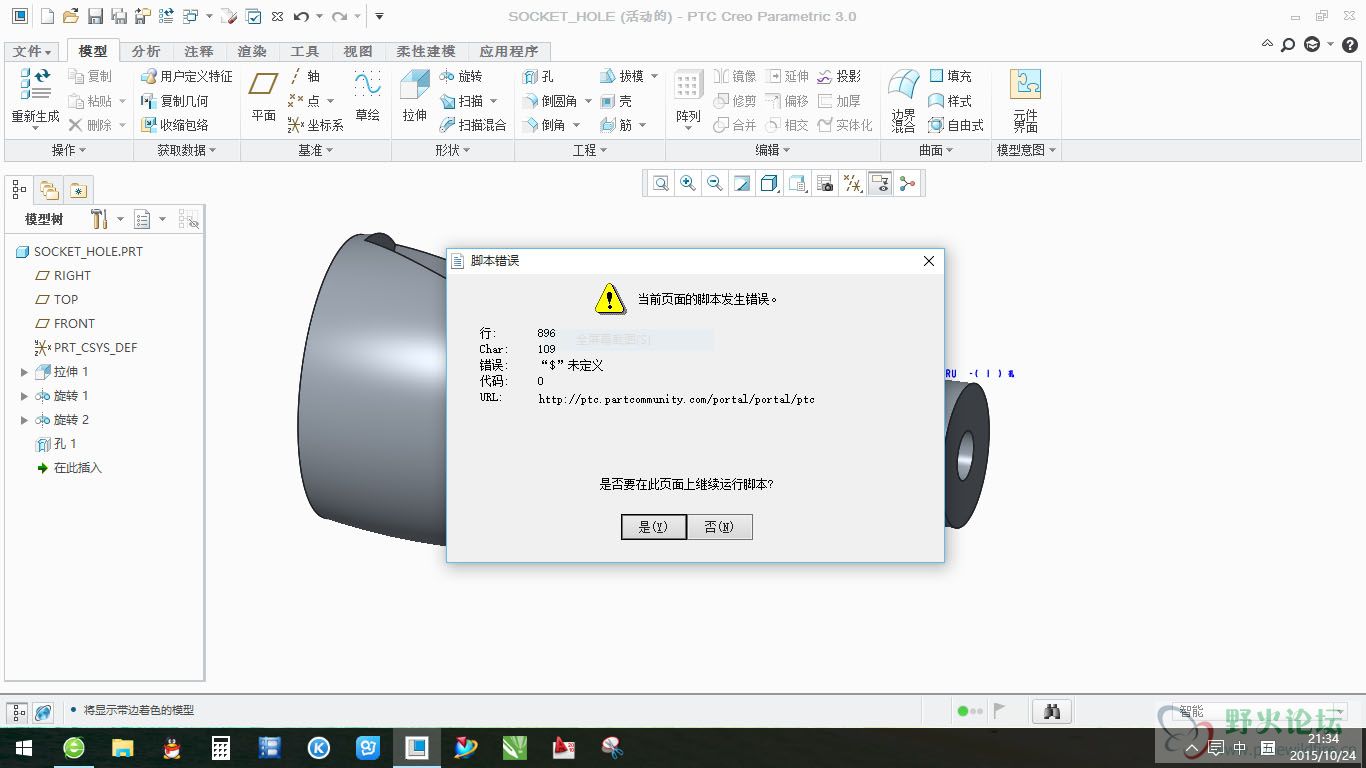Select the Pattern (阵列) tool
The width and height of the screenshot is (1366, 768).
tap(688, 99)
